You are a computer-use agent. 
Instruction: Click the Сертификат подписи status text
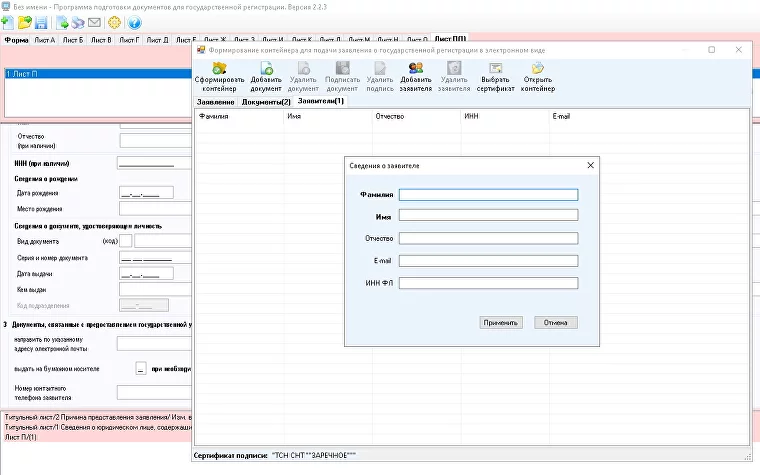275,455
